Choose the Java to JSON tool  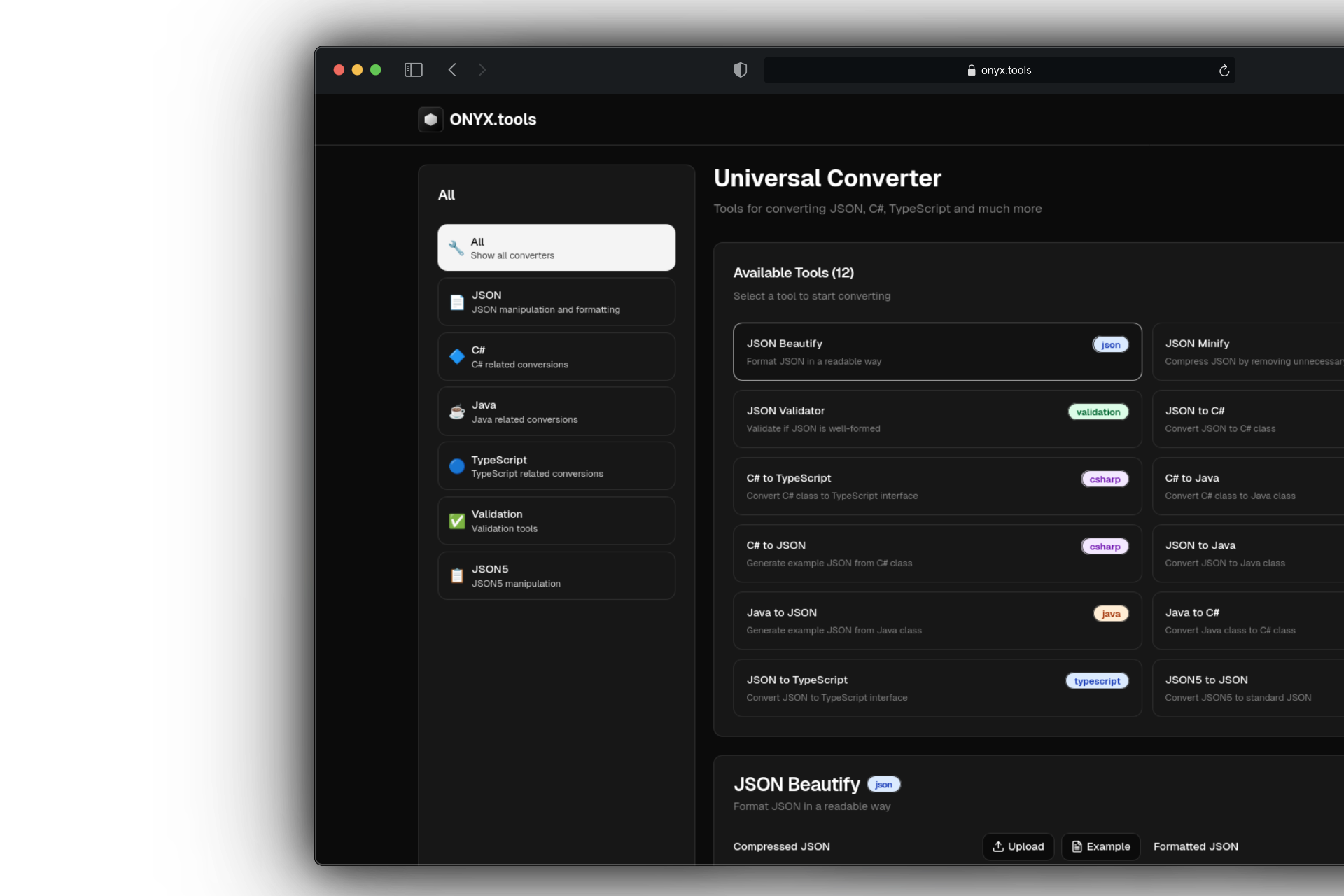(937, 620)
